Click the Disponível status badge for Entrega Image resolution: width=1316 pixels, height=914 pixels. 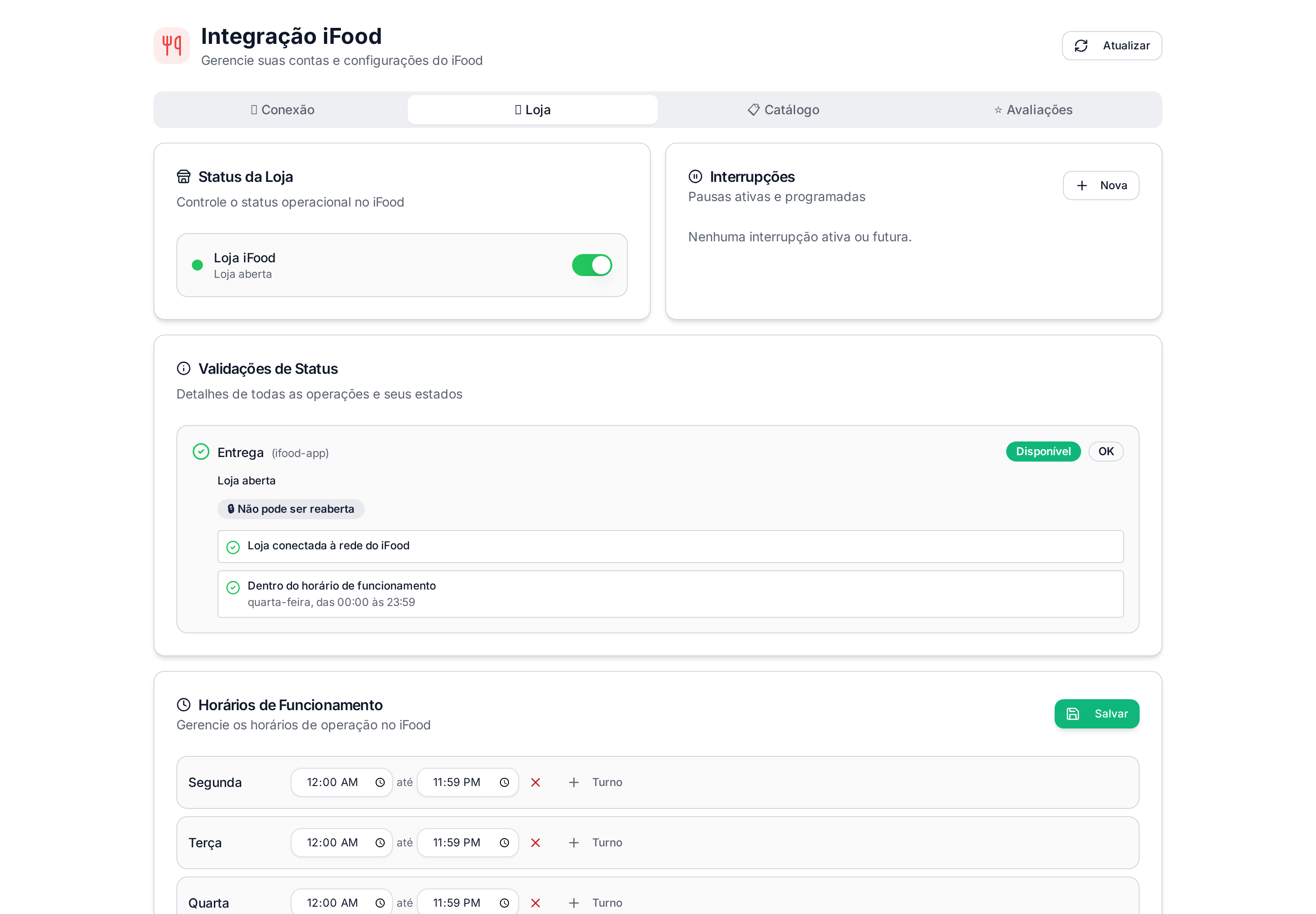[1043, 451]
